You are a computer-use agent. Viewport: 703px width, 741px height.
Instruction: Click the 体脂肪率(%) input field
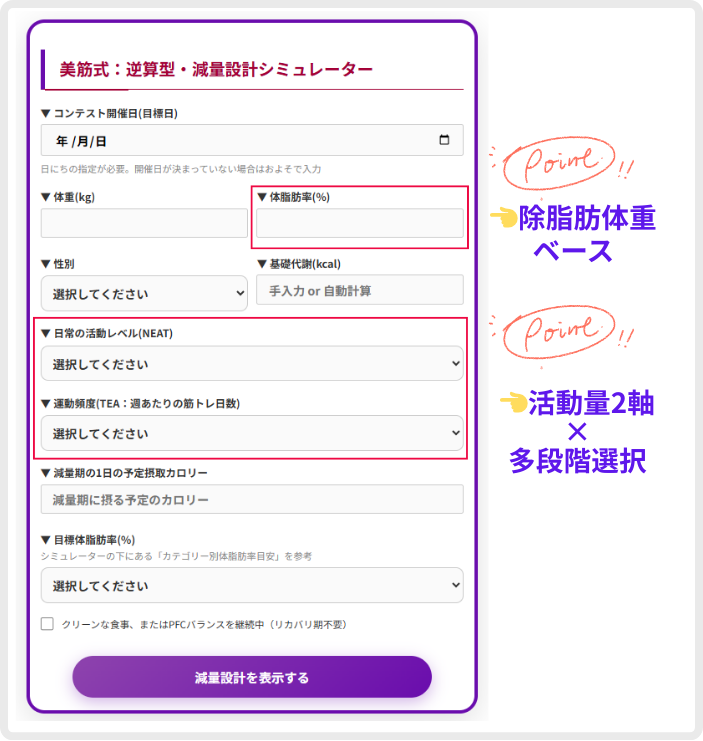point(360,223)
